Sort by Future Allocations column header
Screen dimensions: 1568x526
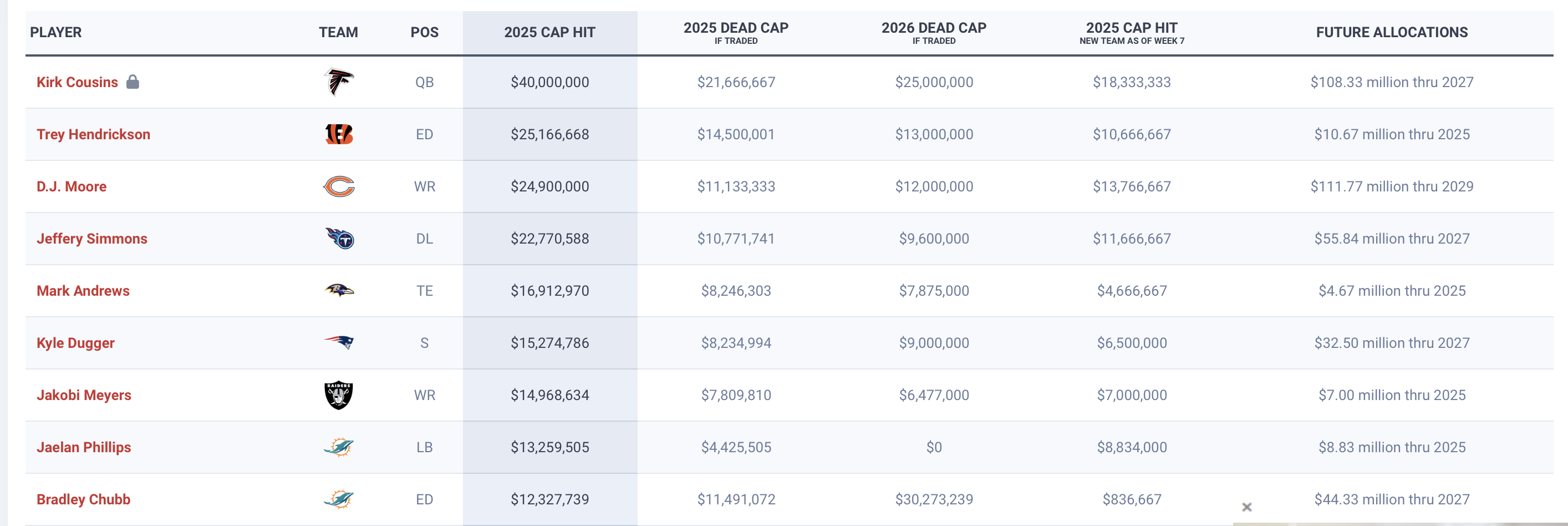click(1392, 32)
